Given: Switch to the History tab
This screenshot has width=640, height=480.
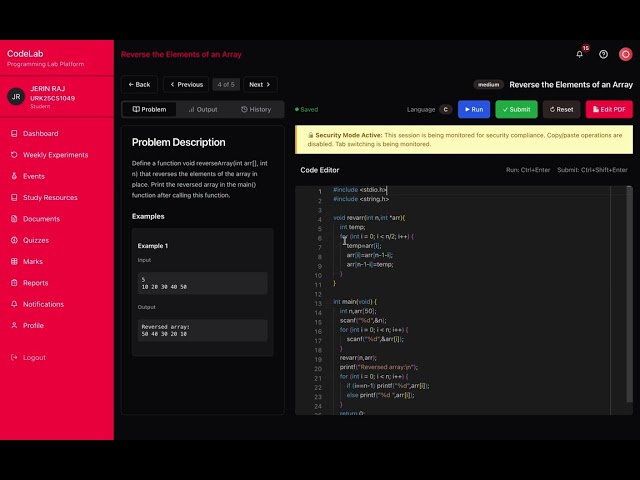Looking at the screenshot, I should click(256, 109).
